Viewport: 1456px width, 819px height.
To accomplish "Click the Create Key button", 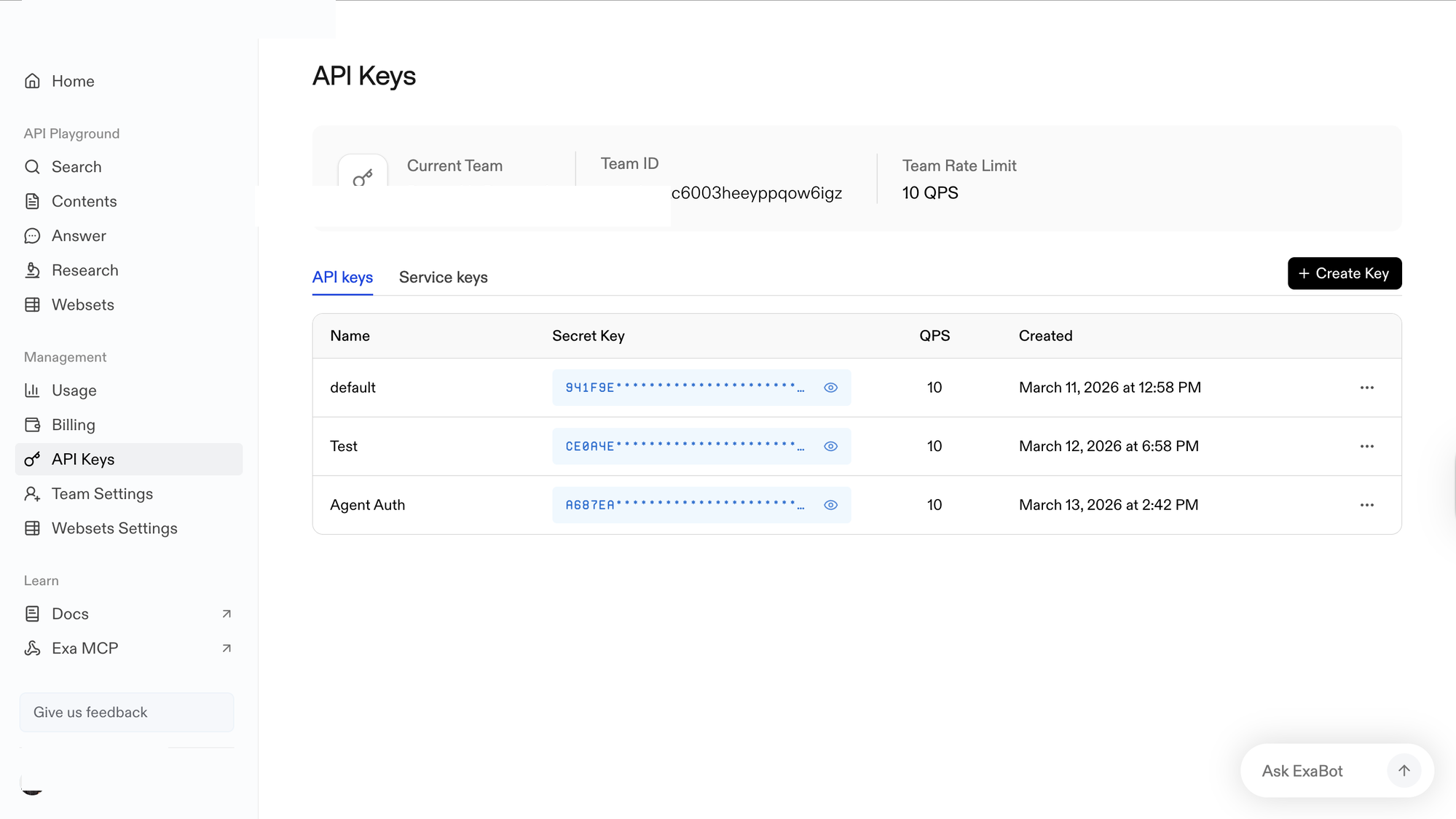I will (1344, 273).
